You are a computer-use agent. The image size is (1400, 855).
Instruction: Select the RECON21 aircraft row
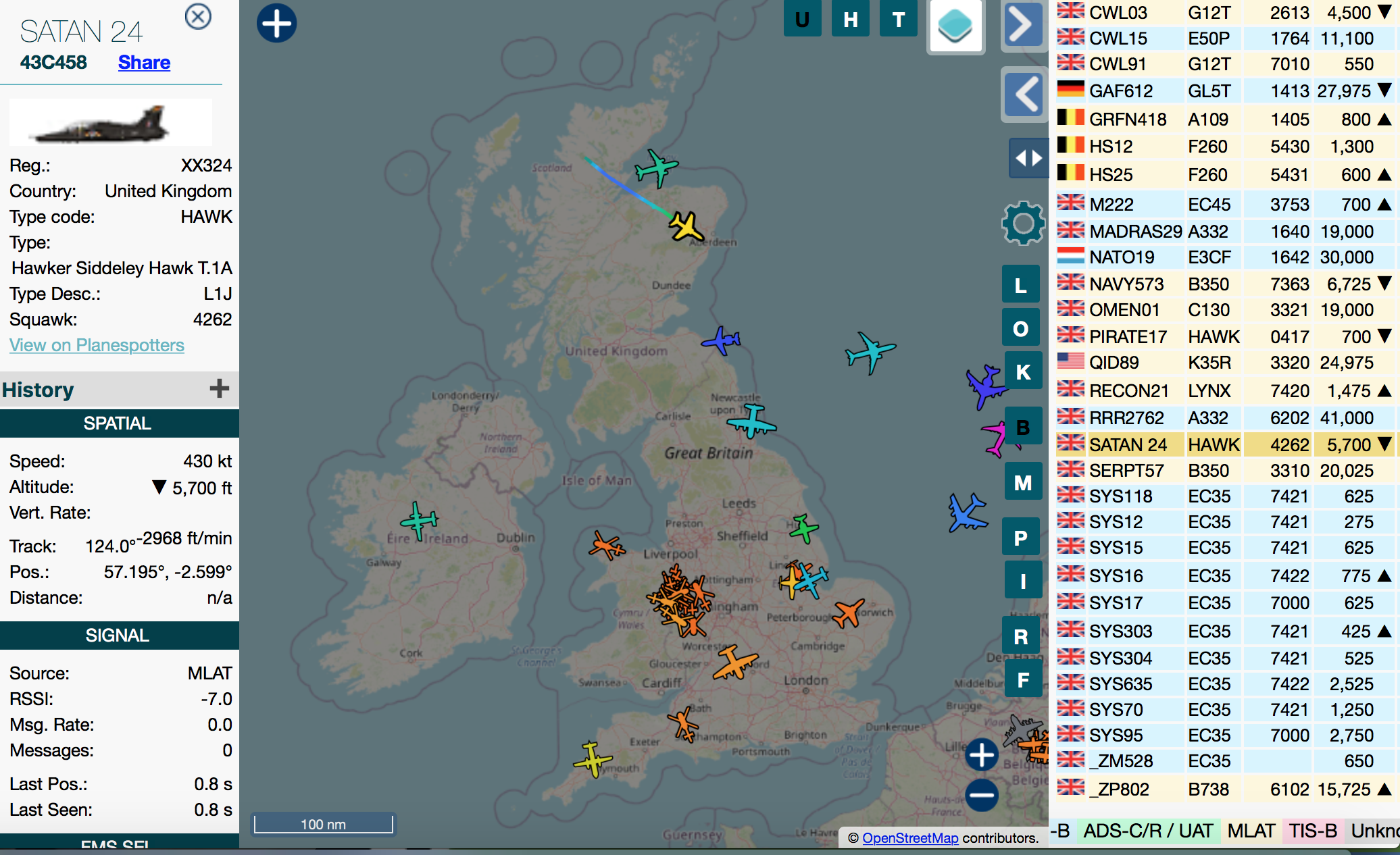coord(1225,391)
